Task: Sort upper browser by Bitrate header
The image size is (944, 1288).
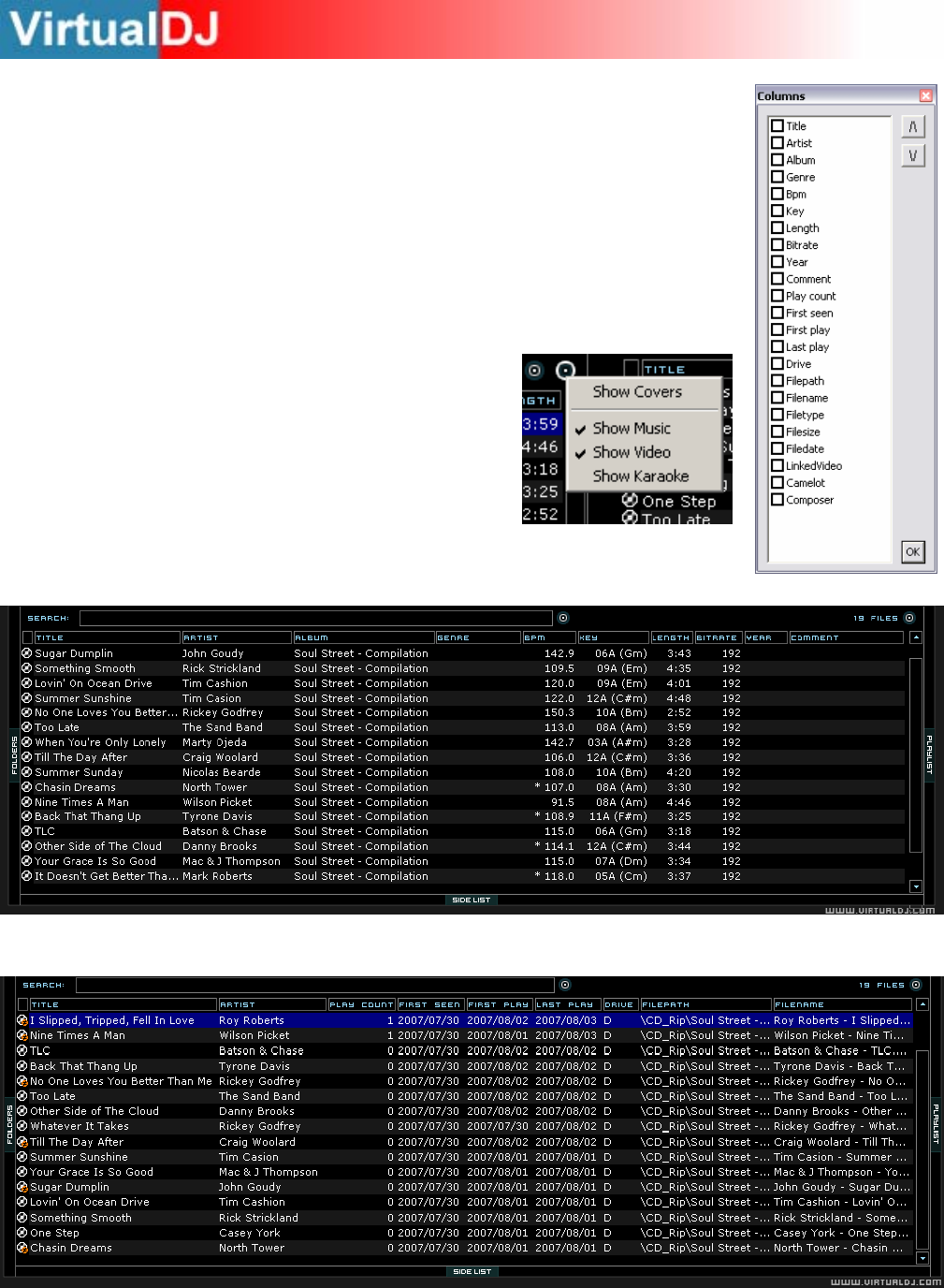Action: pos(718,637)
